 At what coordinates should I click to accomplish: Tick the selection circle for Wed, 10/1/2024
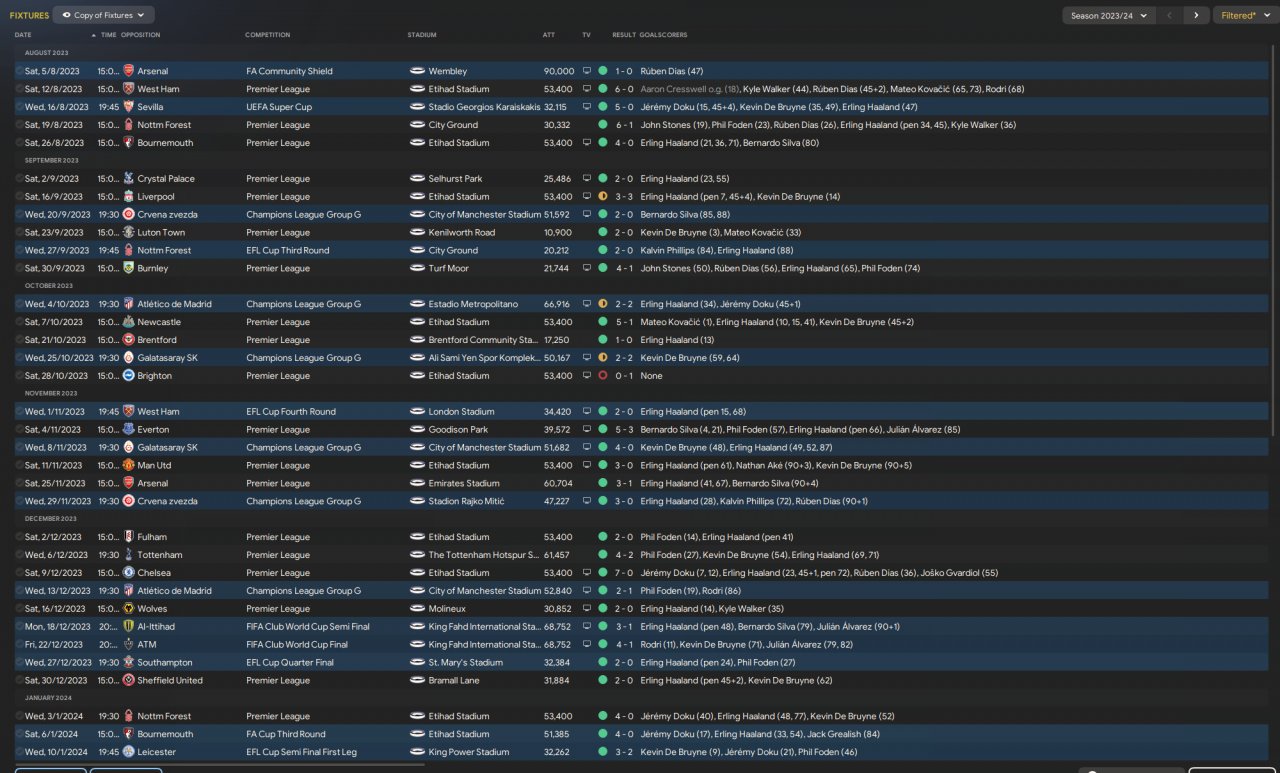tap(19, 752)
